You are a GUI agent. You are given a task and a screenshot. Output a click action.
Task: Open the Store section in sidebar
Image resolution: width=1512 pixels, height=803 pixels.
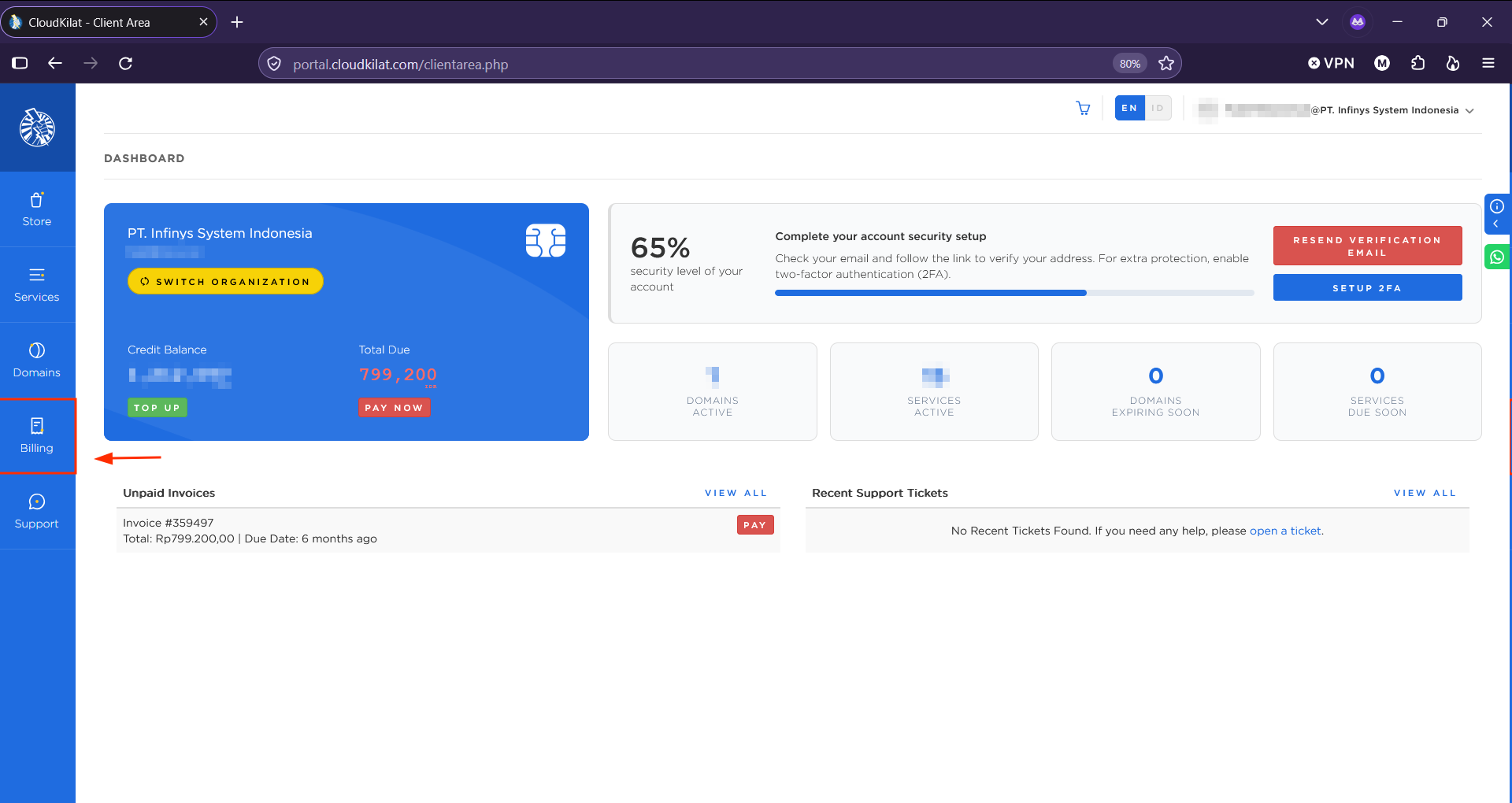[x=37, y=209]
